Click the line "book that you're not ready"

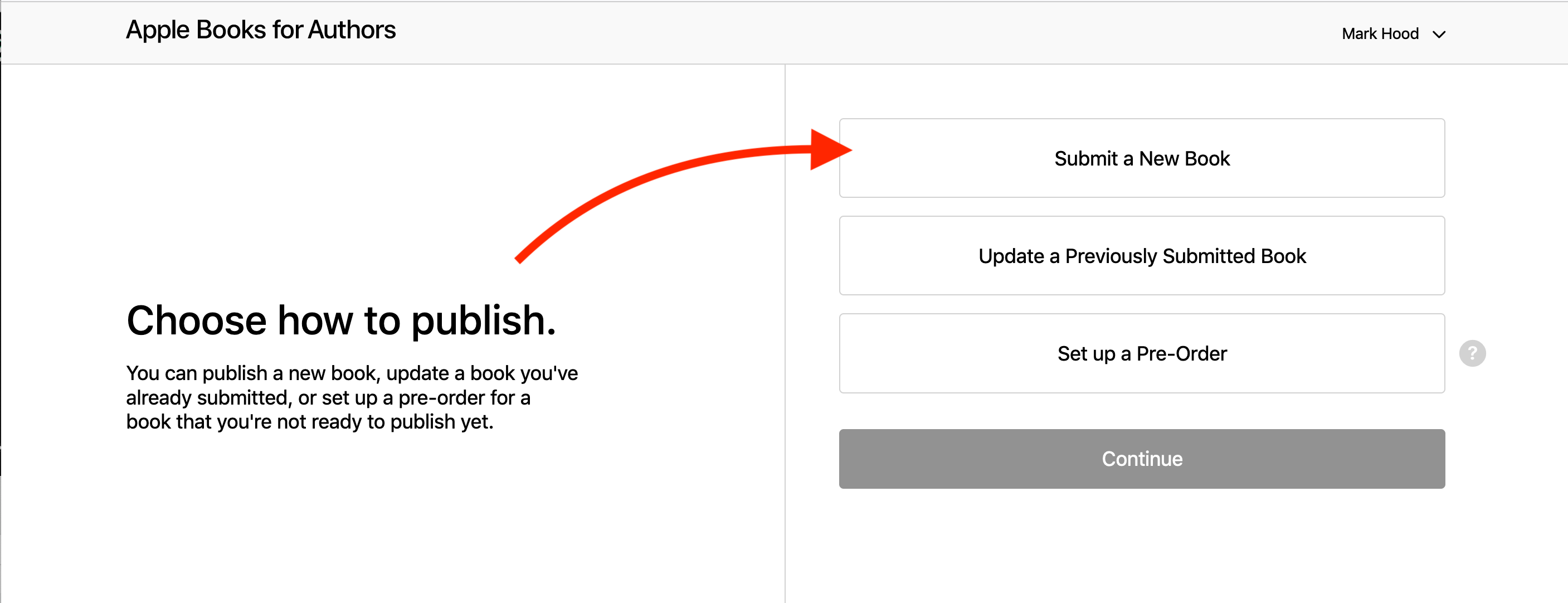[x=309, y=421]
